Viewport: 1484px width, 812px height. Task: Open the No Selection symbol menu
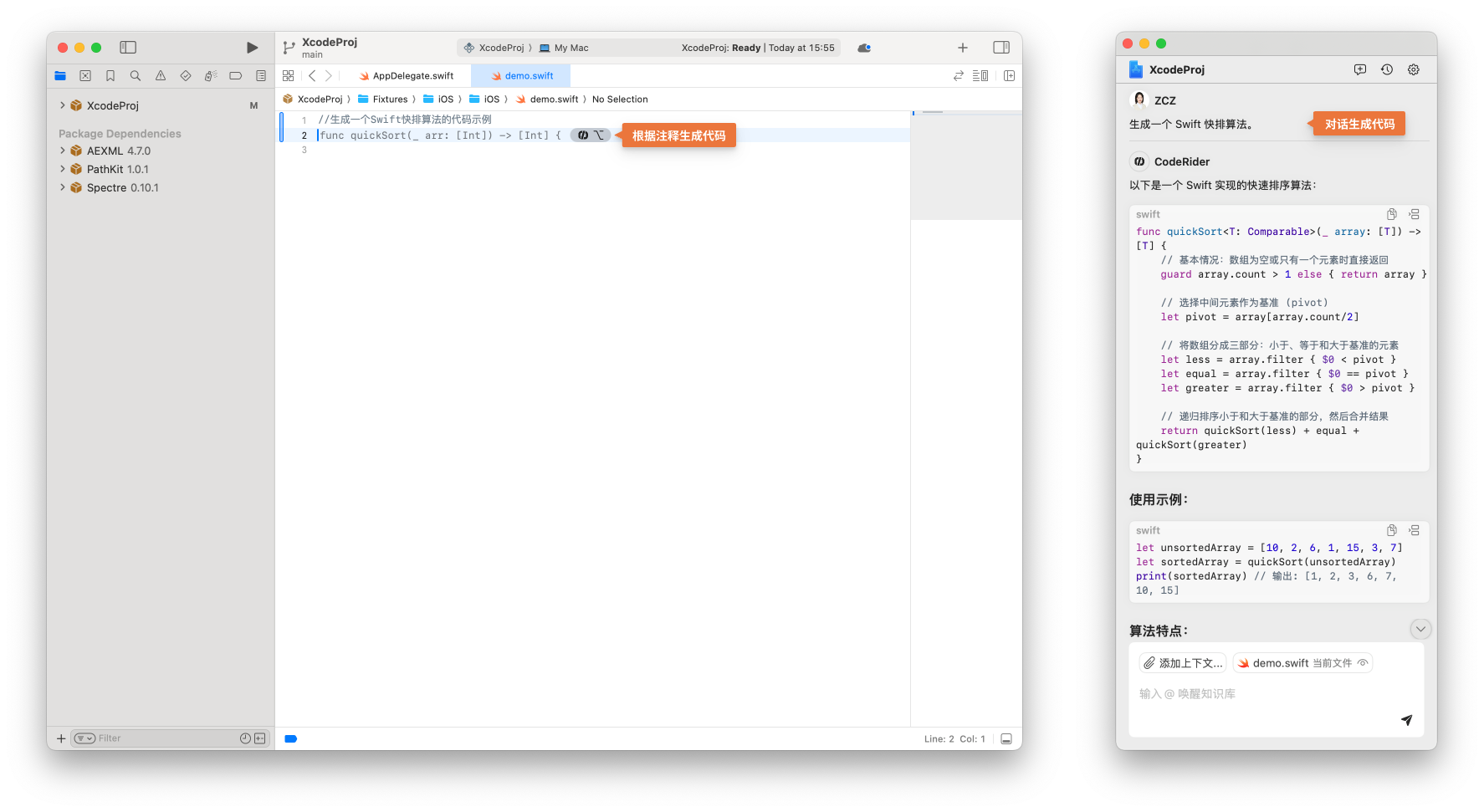[x=620, y=100]
